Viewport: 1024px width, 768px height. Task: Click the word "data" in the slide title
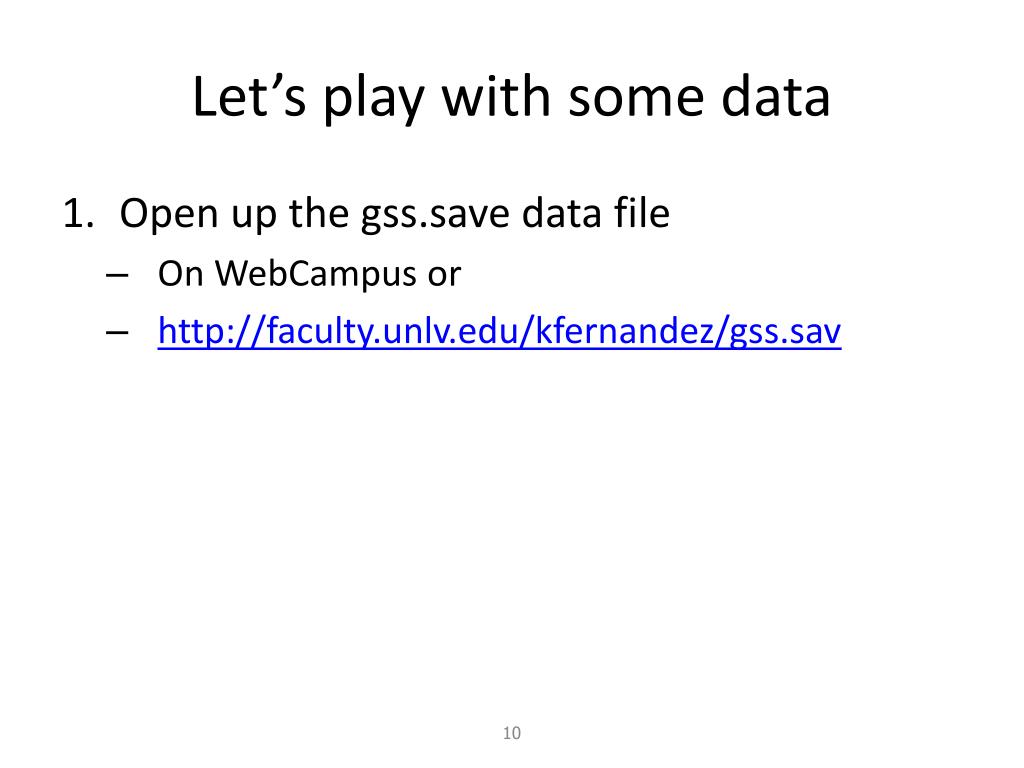pyautogui.click(x=776, y=97)
